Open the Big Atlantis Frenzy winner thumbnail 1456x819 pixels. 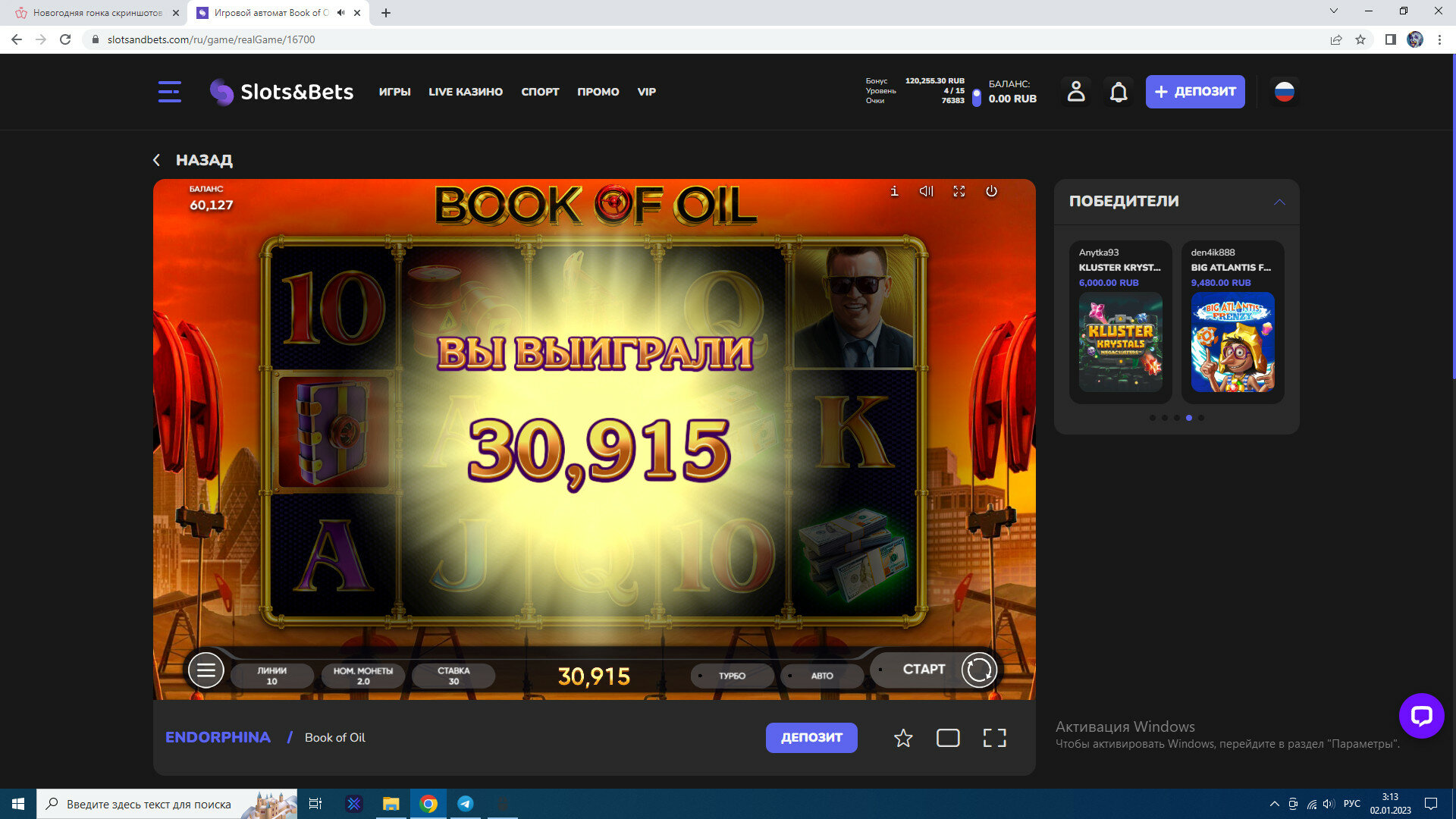(1232, 342)
